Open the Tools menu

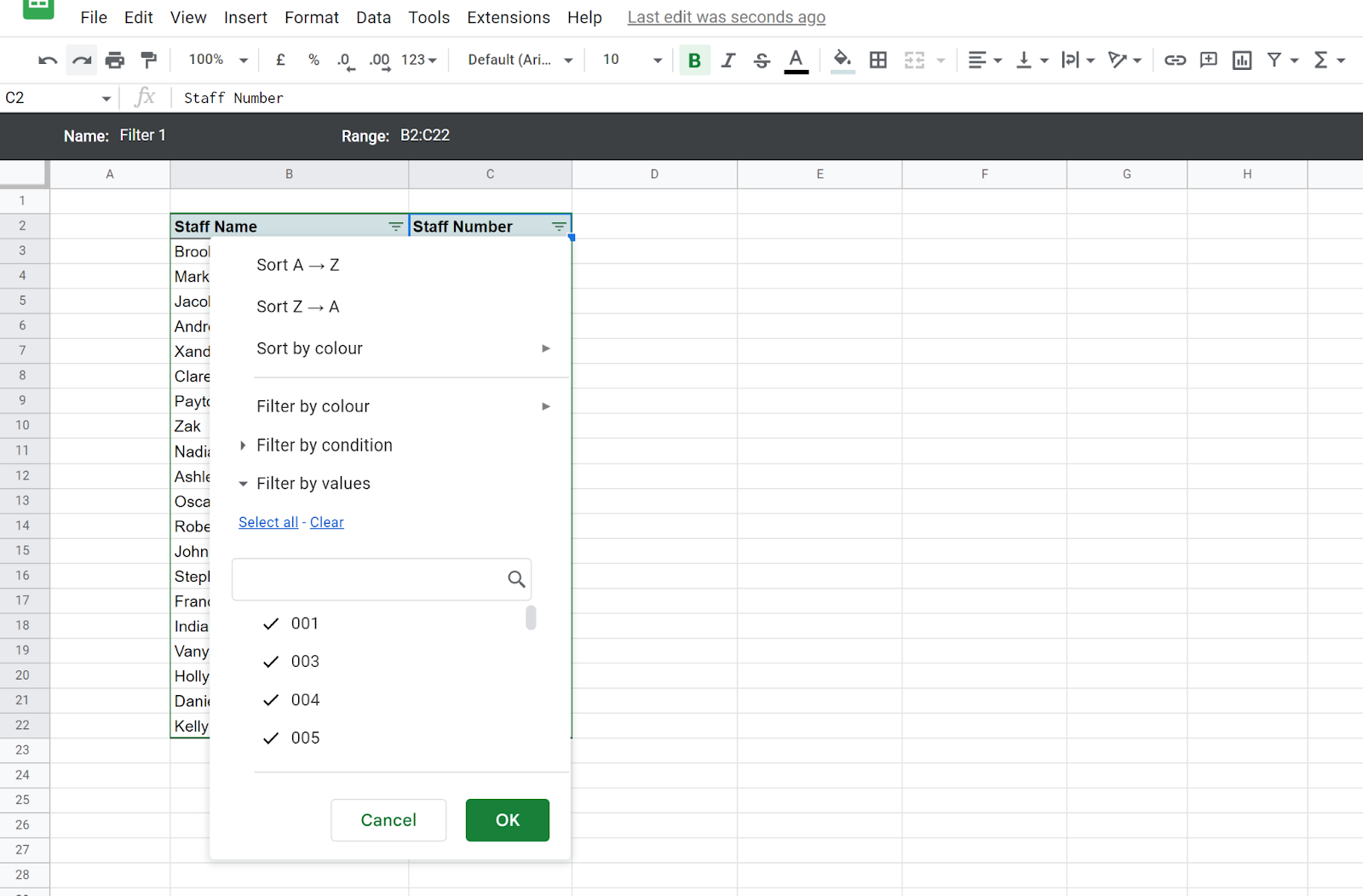click(428, 17)
